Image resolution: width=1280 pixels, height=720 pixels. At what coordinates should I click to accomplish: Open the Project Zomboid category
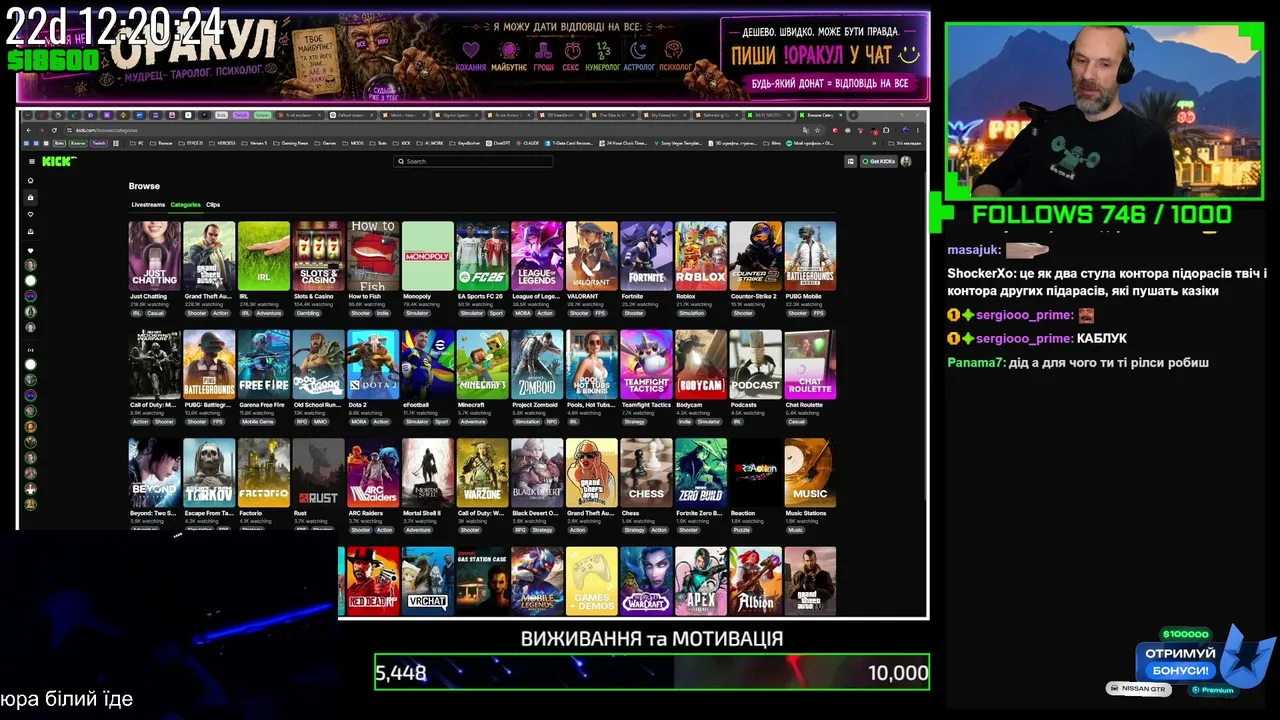(x=537, y=365)
